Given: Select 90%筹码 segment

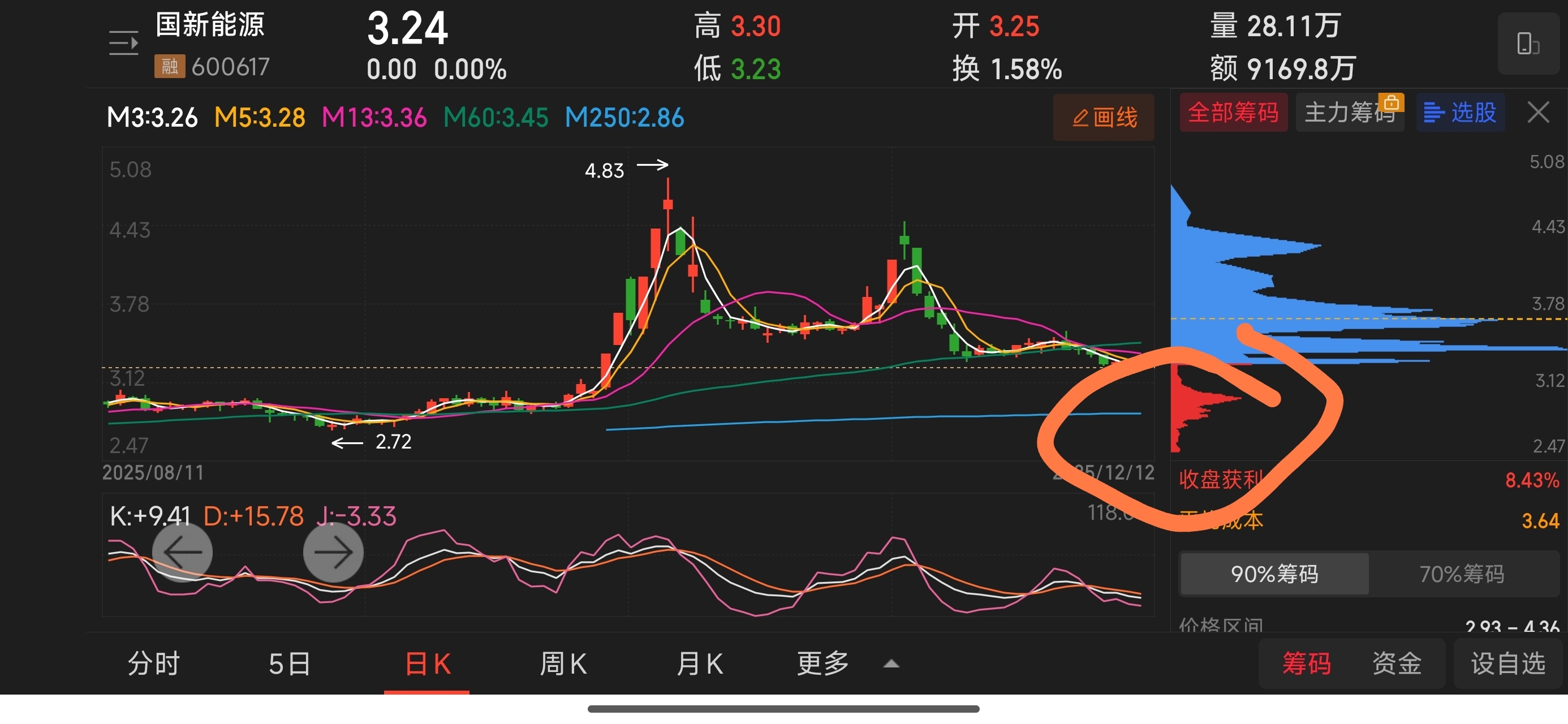Looking at the screenshot, I should pos(1274,574).
